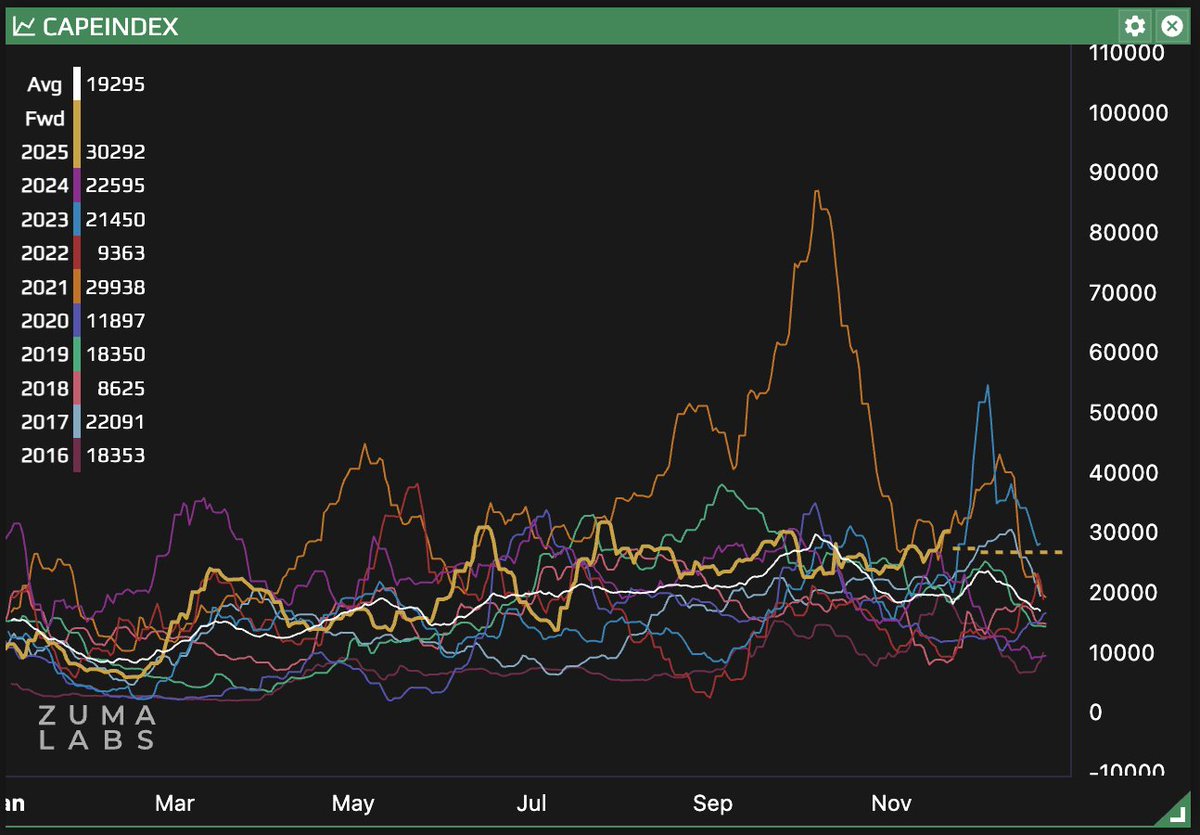The width and height of the screenshot is (1200, 835).
Task: Click the 2021 value 29938
Action: 116,288
